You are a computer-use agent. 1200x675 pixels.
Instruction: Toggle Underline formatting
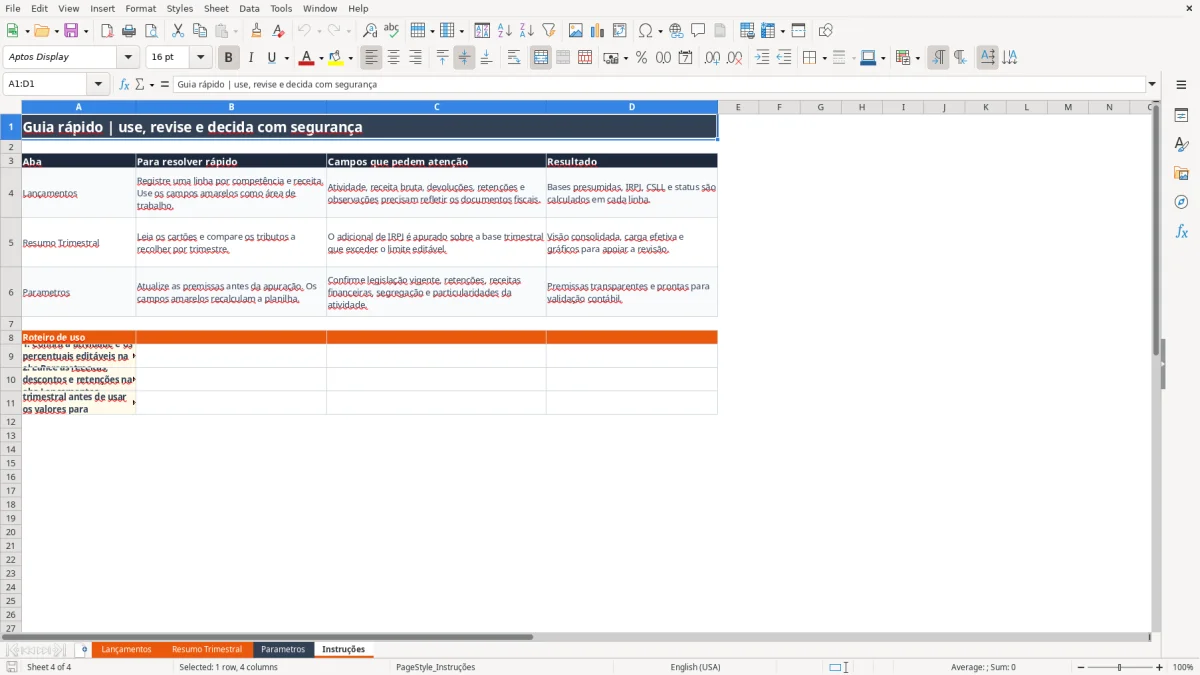click(271, 58)
